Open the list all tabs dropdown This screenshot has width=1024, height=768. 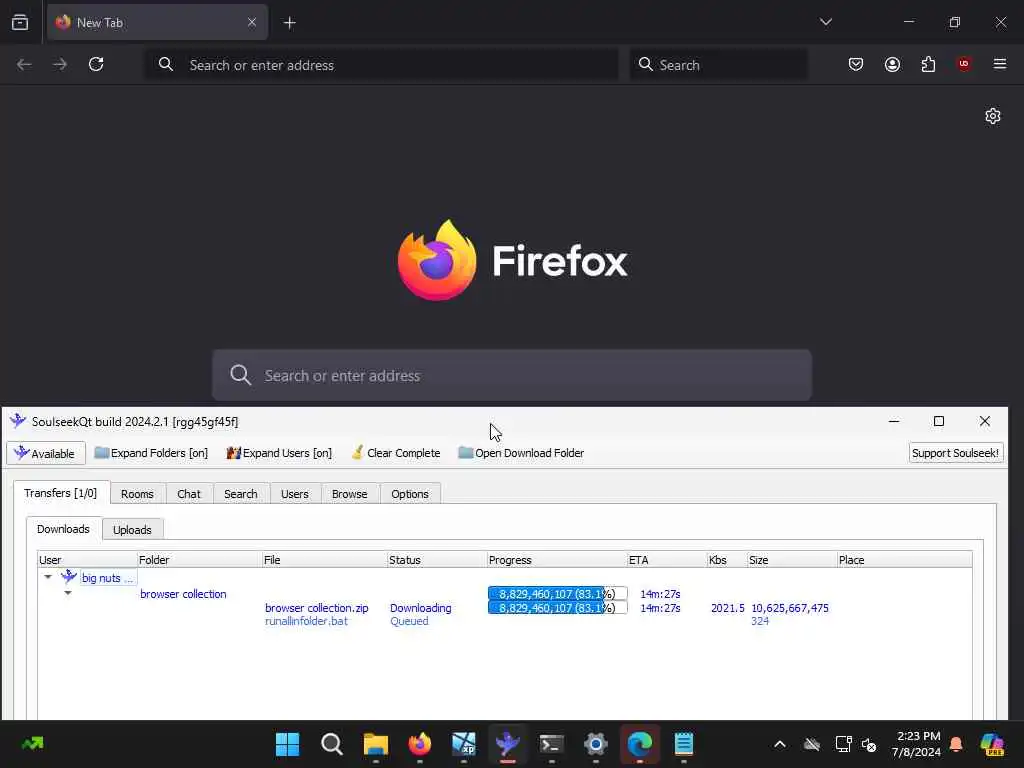[x=825, y=22]
